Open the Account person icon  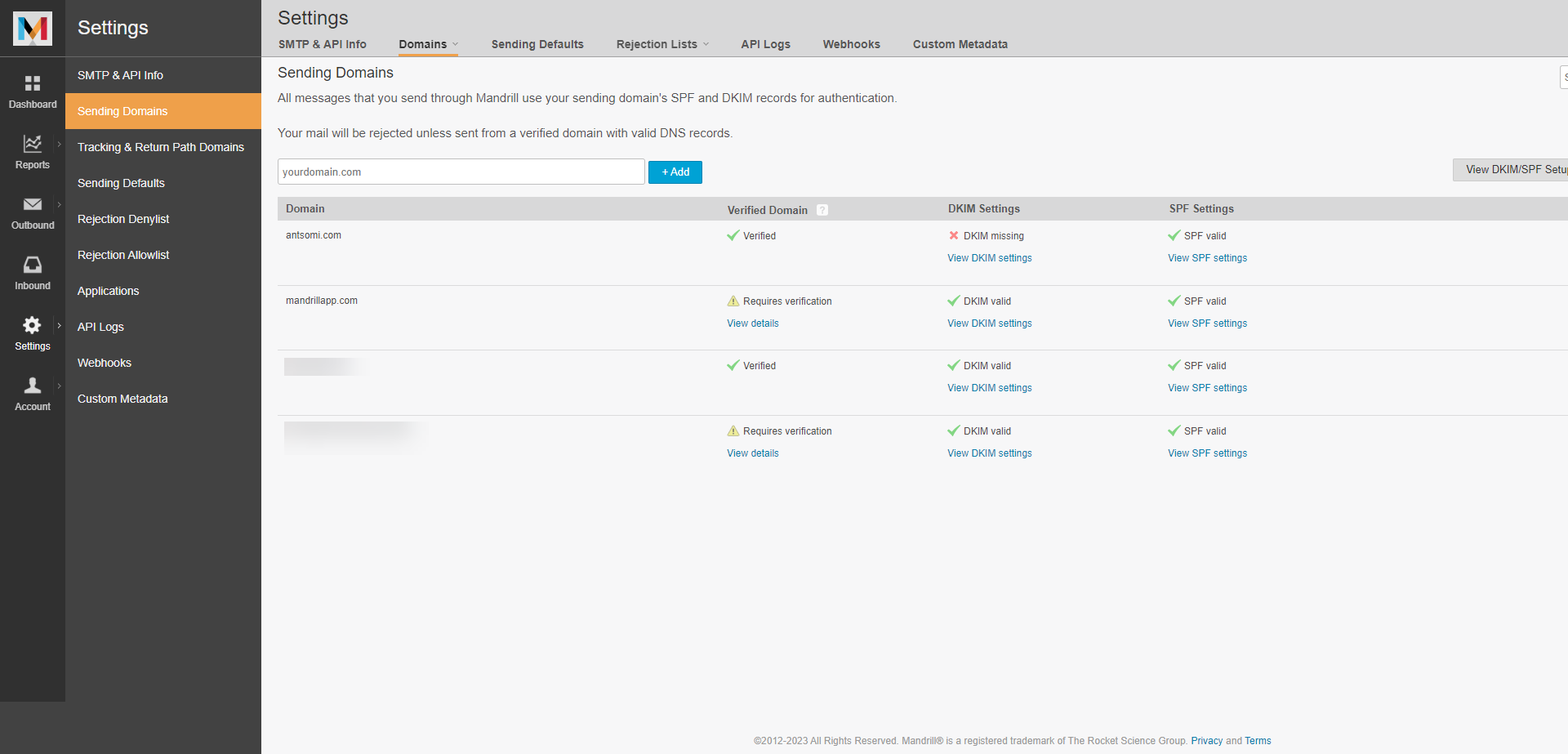(33, 386)
